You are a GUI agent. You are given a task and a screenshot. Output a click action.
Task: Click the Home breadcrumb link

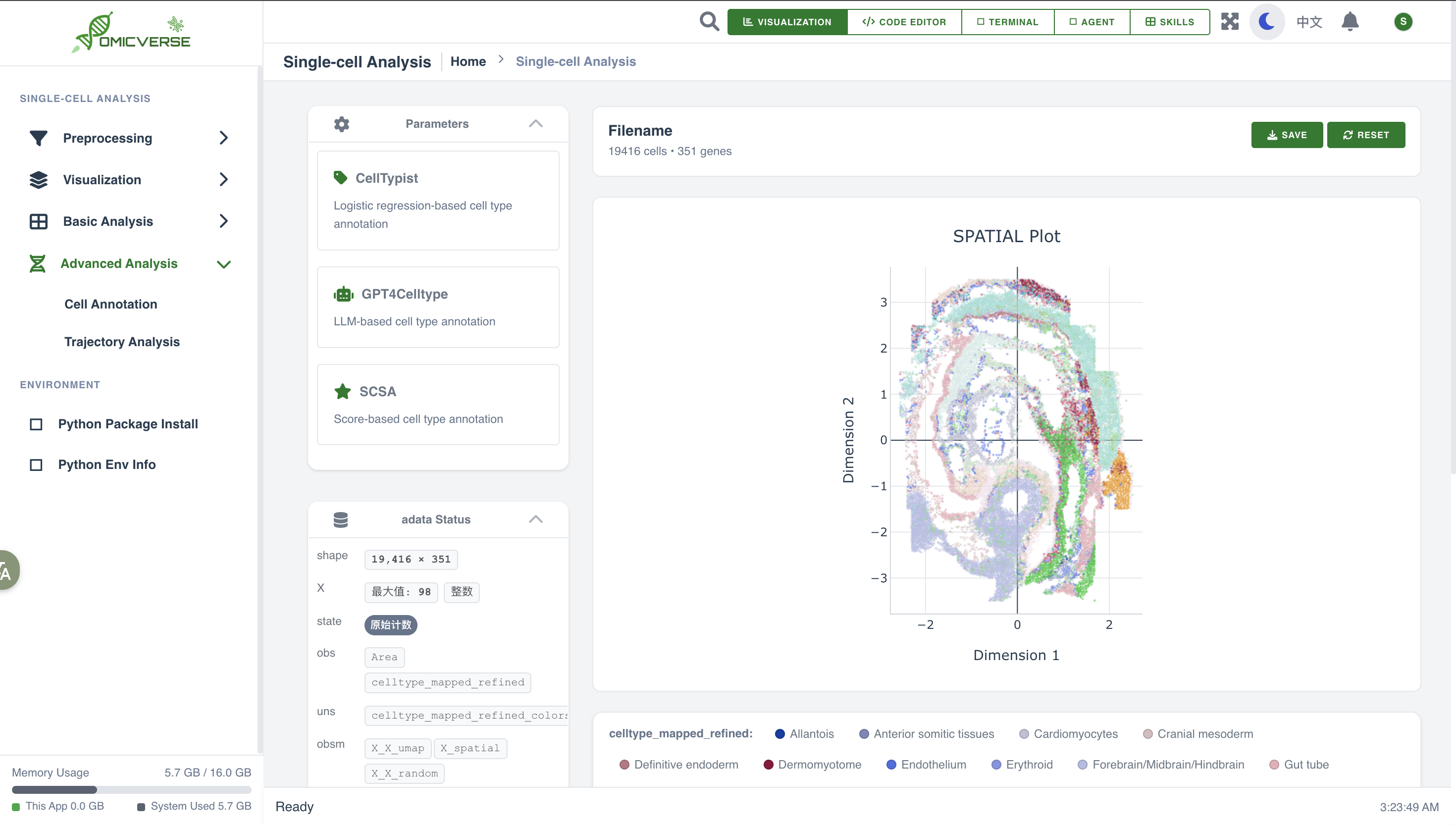468,61
